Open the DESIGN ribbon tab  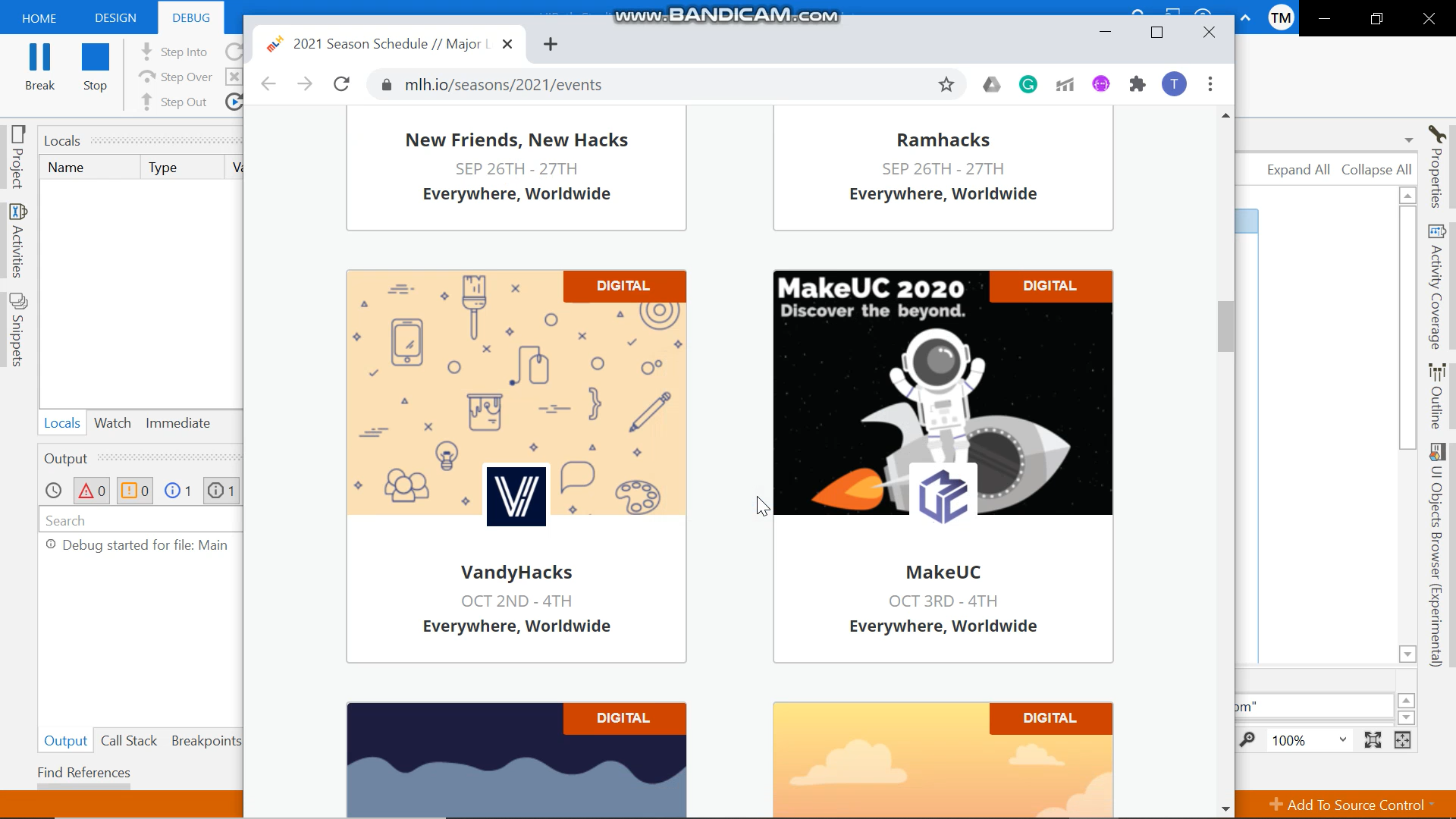[115, 18]
